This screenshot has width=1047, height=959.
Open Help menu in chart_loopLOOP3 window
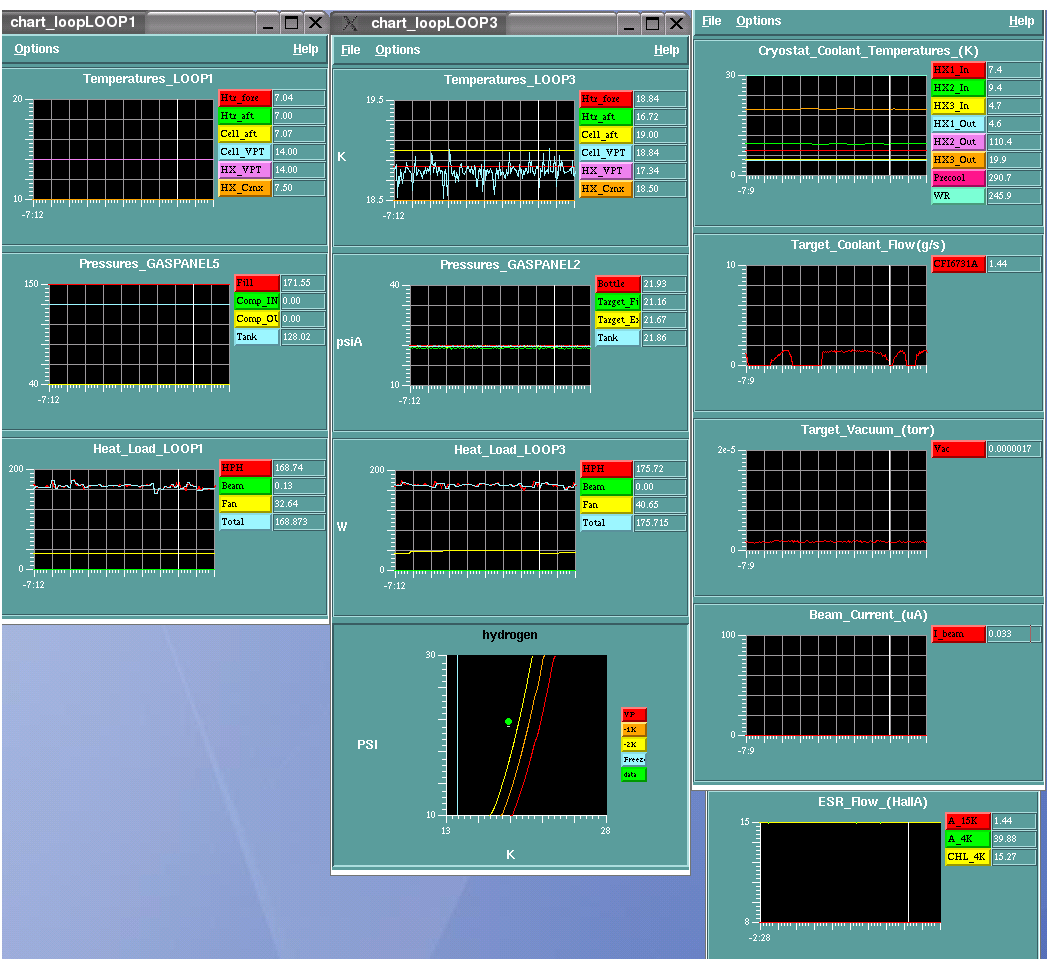[666, 50]
